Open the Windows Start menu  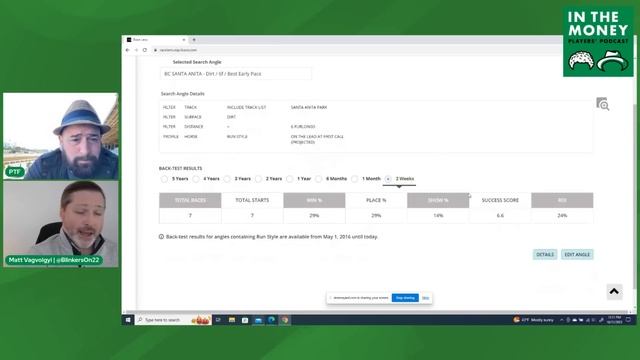click(x=128, y=320)
